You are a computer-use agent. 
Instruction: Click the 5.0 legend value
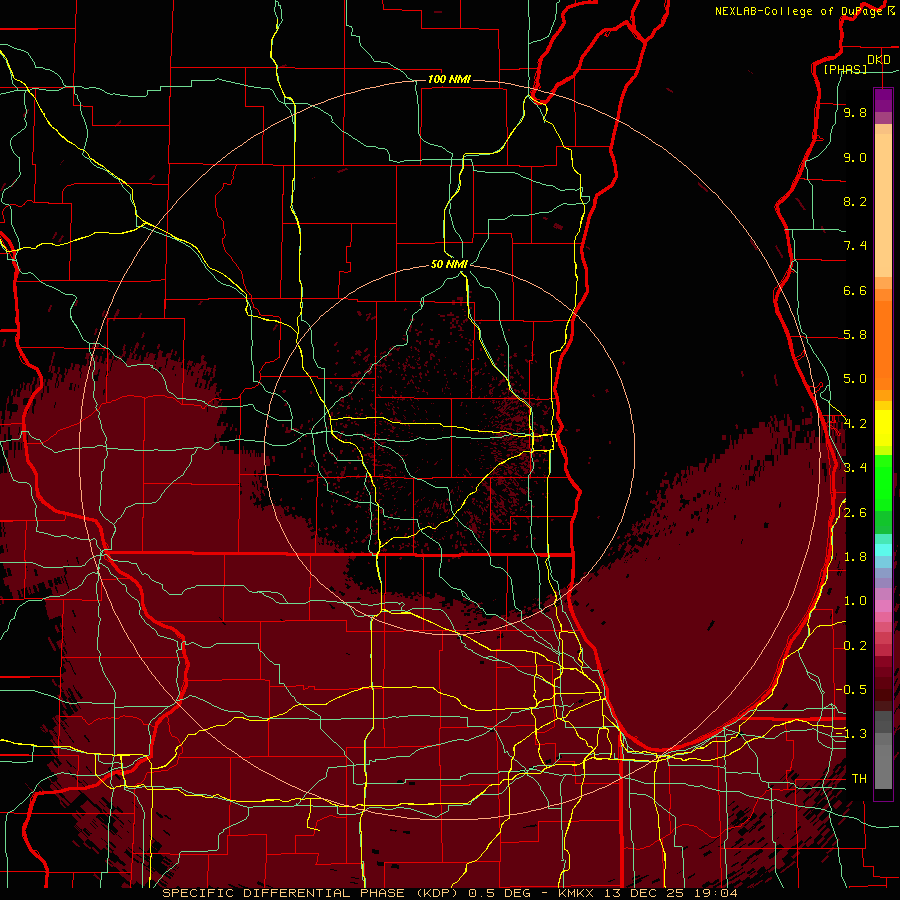(855, 379)
